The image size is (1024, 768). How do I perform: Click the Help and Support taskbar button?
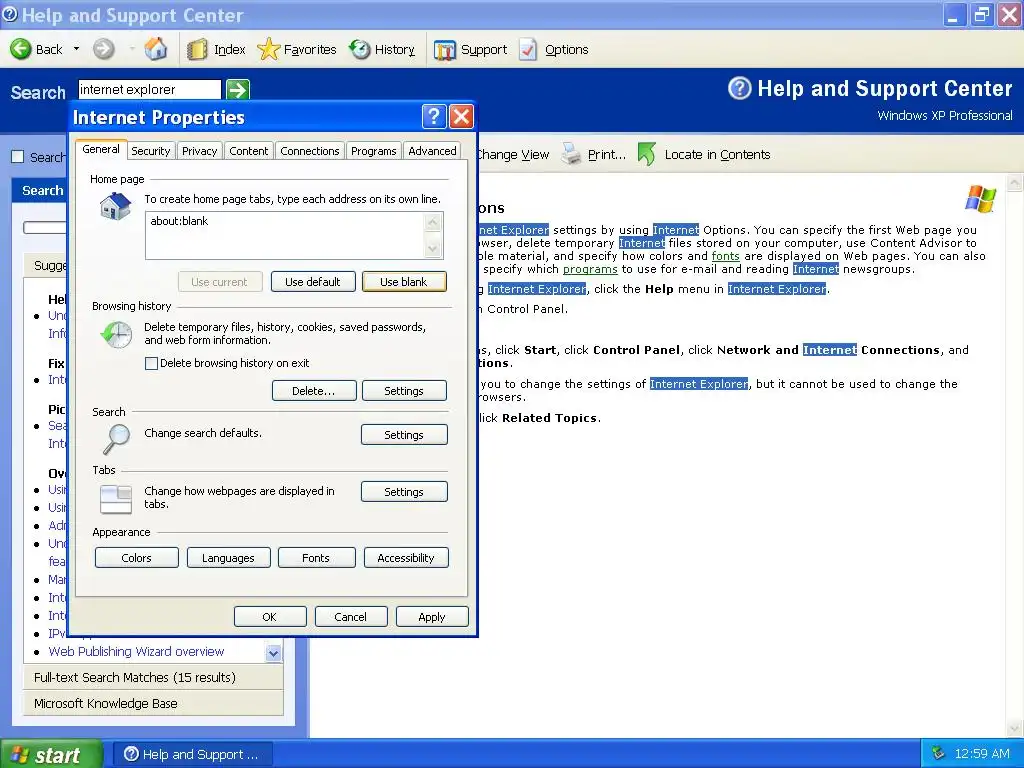tap(193, 754)
